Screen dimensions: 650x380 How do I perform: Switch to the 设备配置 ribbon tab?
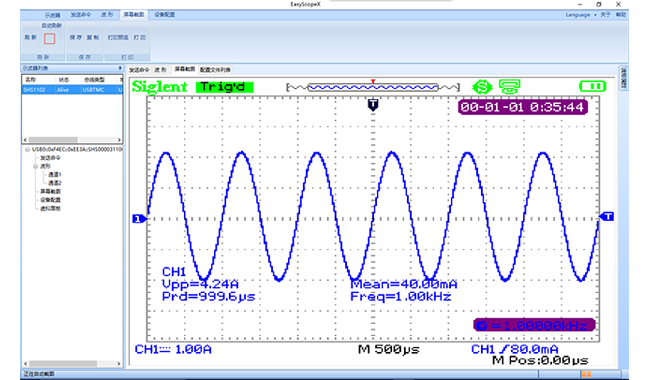coord(165,15)
